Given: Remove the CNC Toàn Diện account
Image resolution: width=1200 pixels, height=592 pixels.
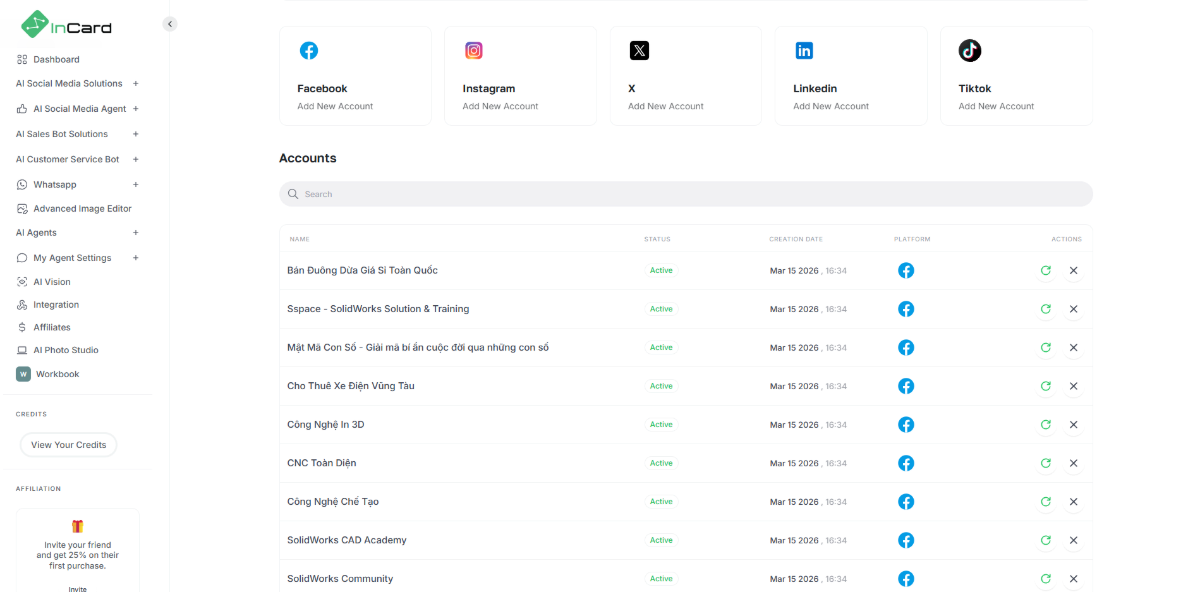Looking at the screenshot, I should pos(1073,463).
